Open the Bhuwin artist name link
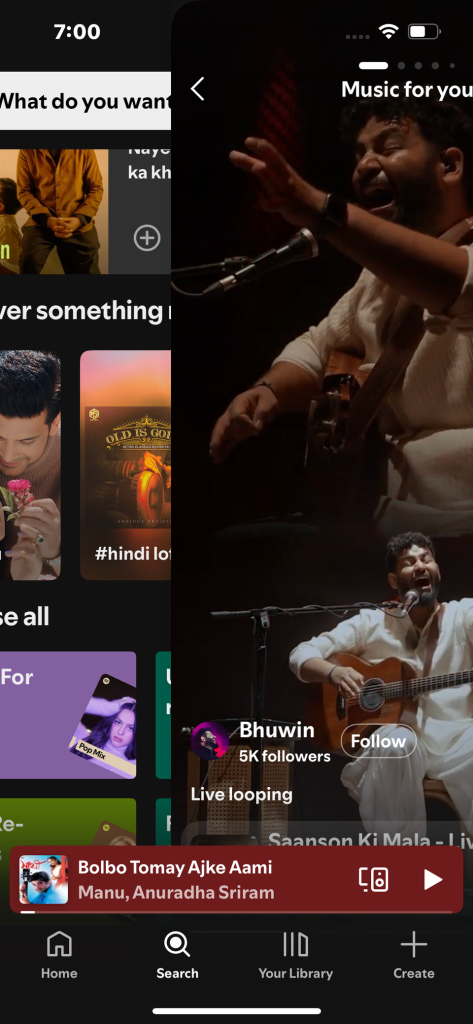The image size is (473, 1024). [276, 730]
